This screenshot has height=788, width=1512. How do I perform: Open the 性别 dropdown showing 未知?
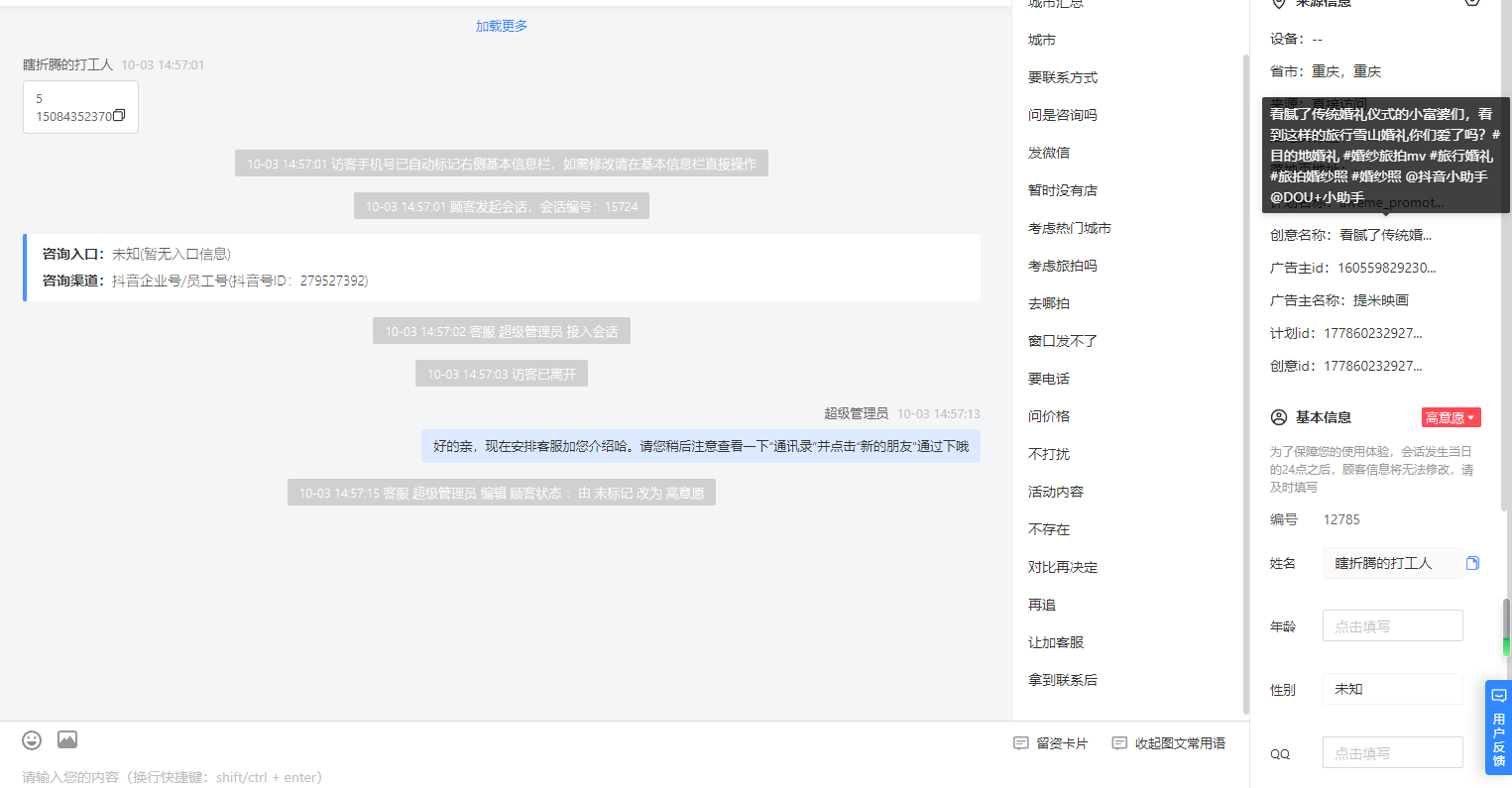(1393, 689)
